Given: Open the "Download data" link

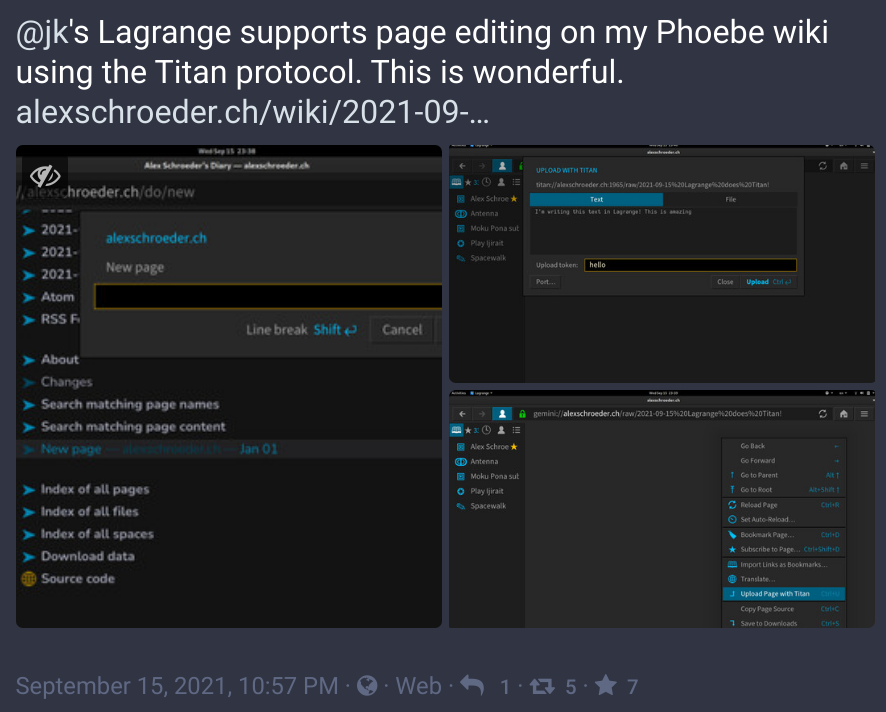Looking at the screenshot, I should pos(88,556).
